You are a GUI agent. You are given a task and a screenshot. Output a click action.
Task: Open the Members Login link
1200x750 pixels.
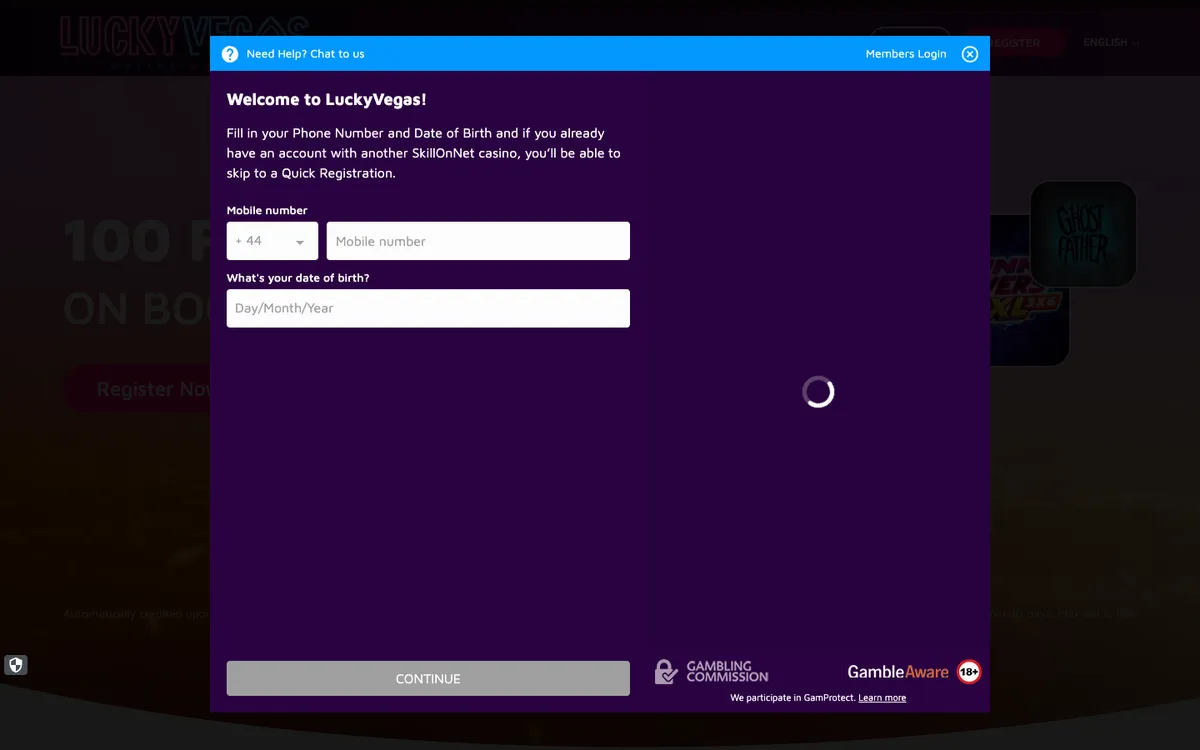pyautogui.click(x=906, y=54)
